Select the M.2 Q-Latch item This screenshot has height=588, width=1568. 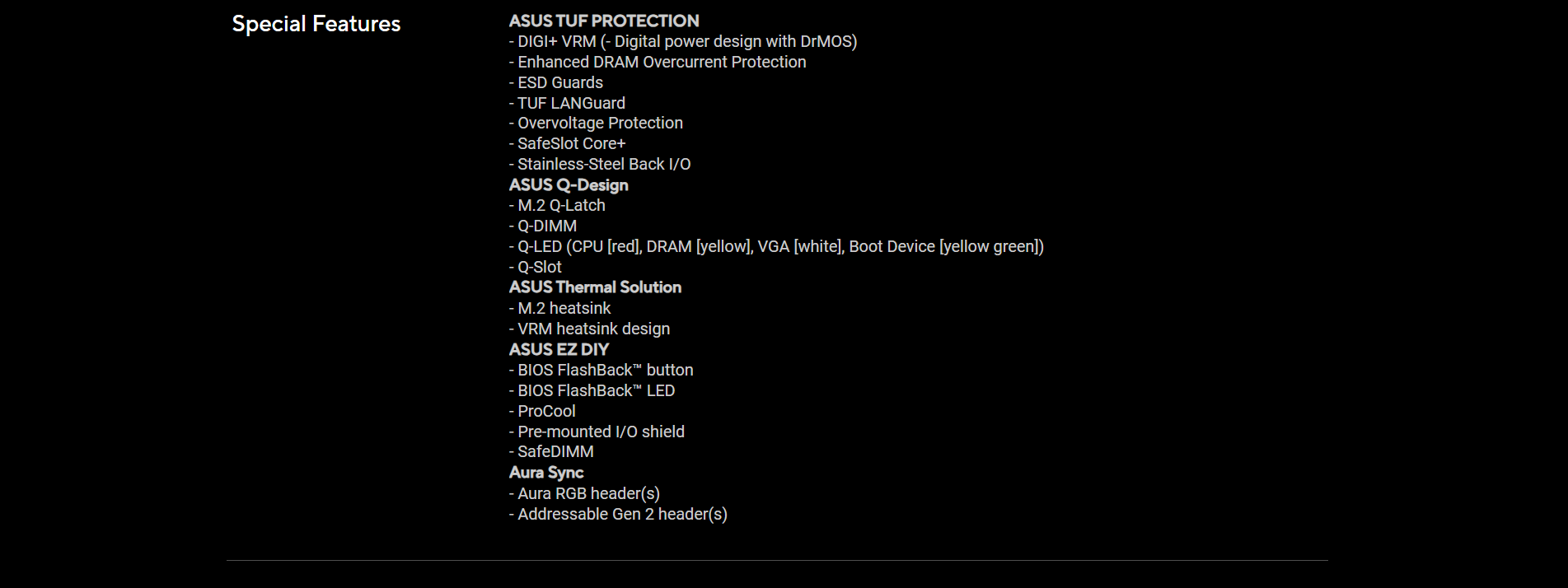click(557, 205)
